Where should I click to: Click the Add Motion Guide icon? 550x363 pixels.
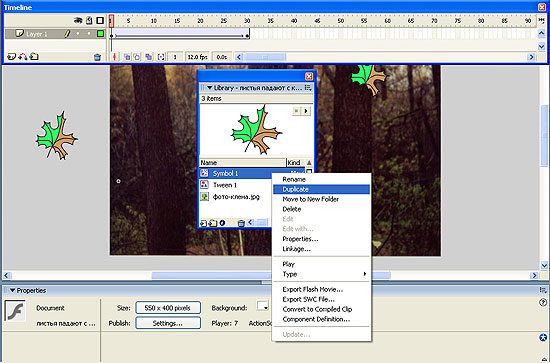tap(22, 56)
